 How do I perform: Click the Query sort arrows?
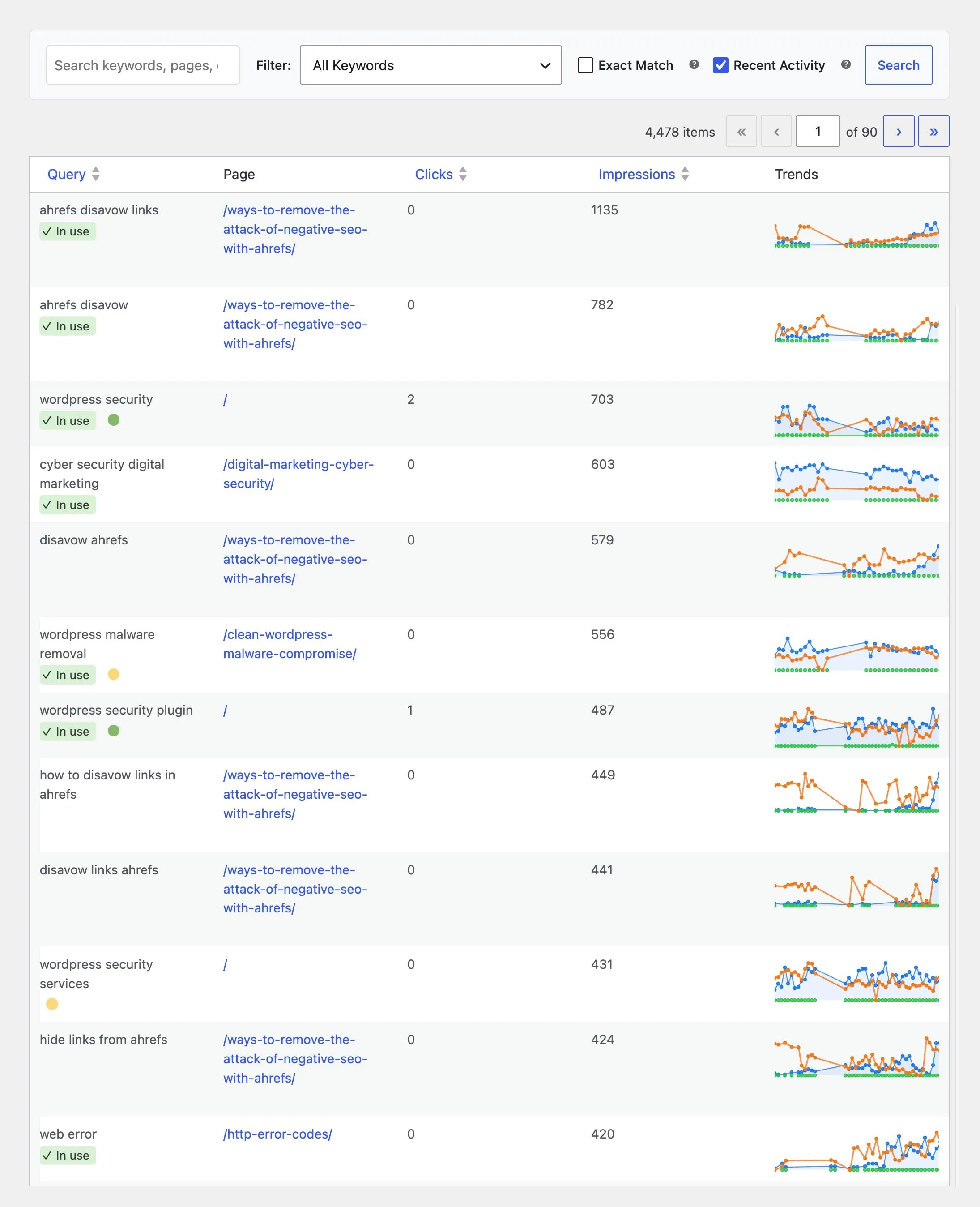click(96, 174)
